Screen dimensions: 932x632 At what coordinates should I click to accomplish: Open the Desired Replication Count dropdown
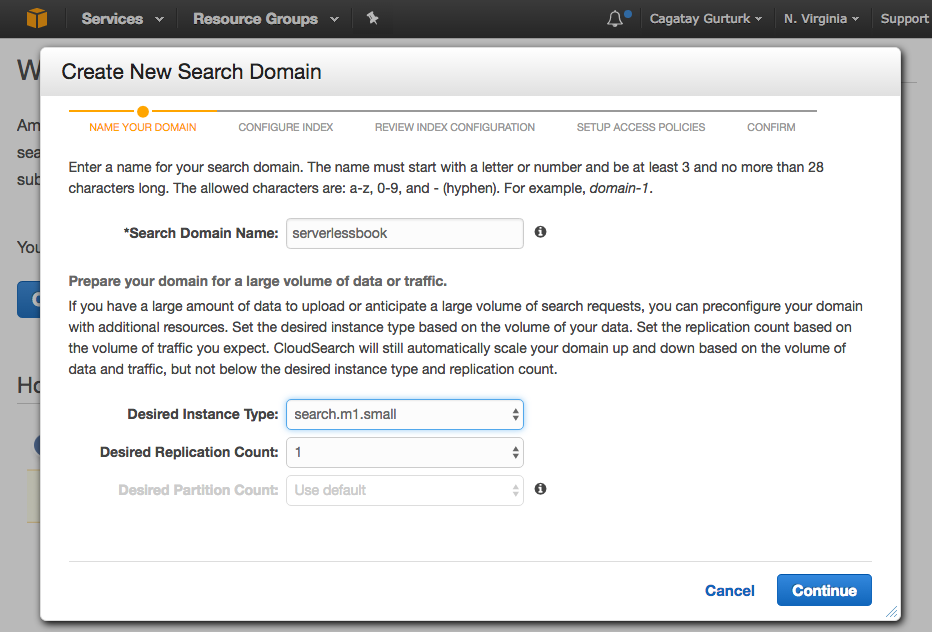[x=405, y=452]
